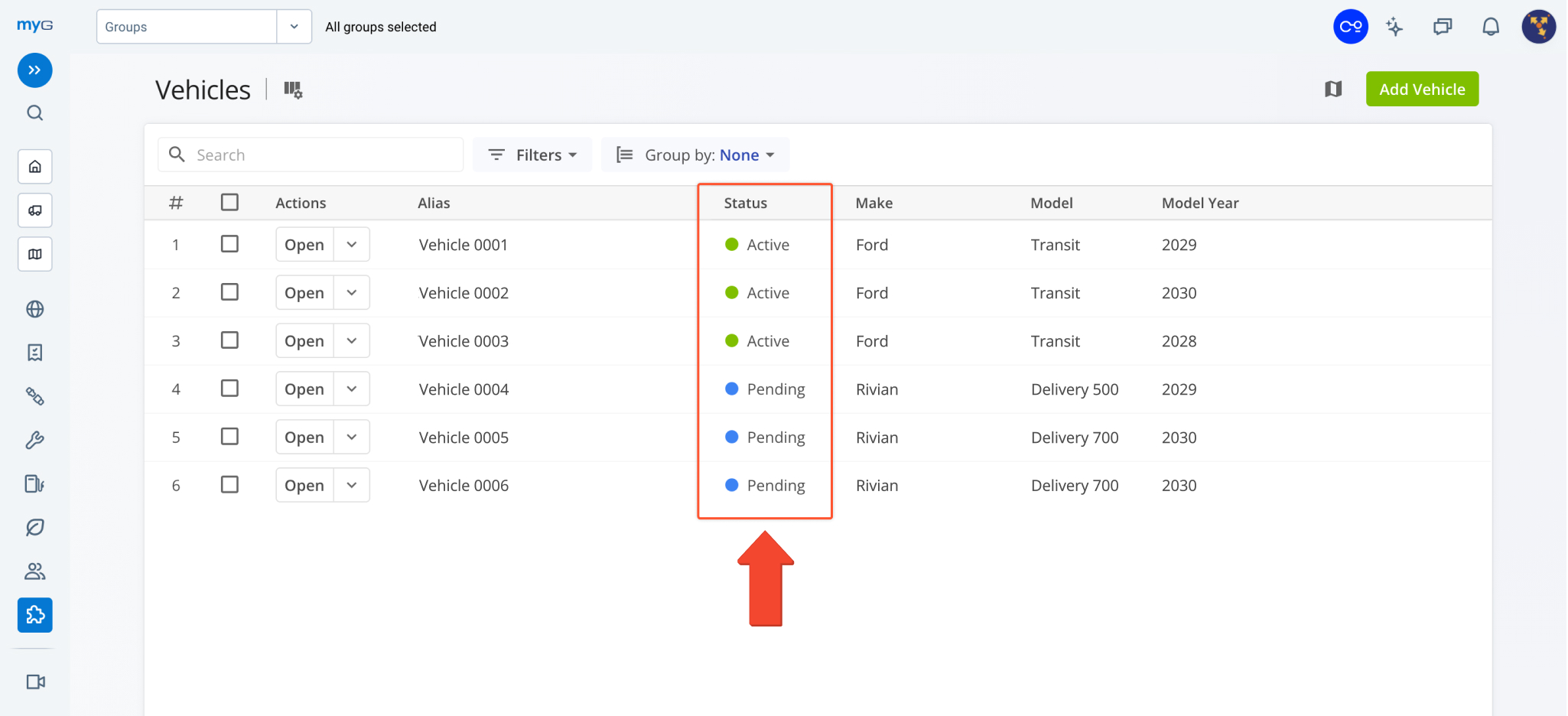This screenshot has height=716, width=1568.
Task: Click the Add Vehicle button
Action: (x=1421, y=89)
